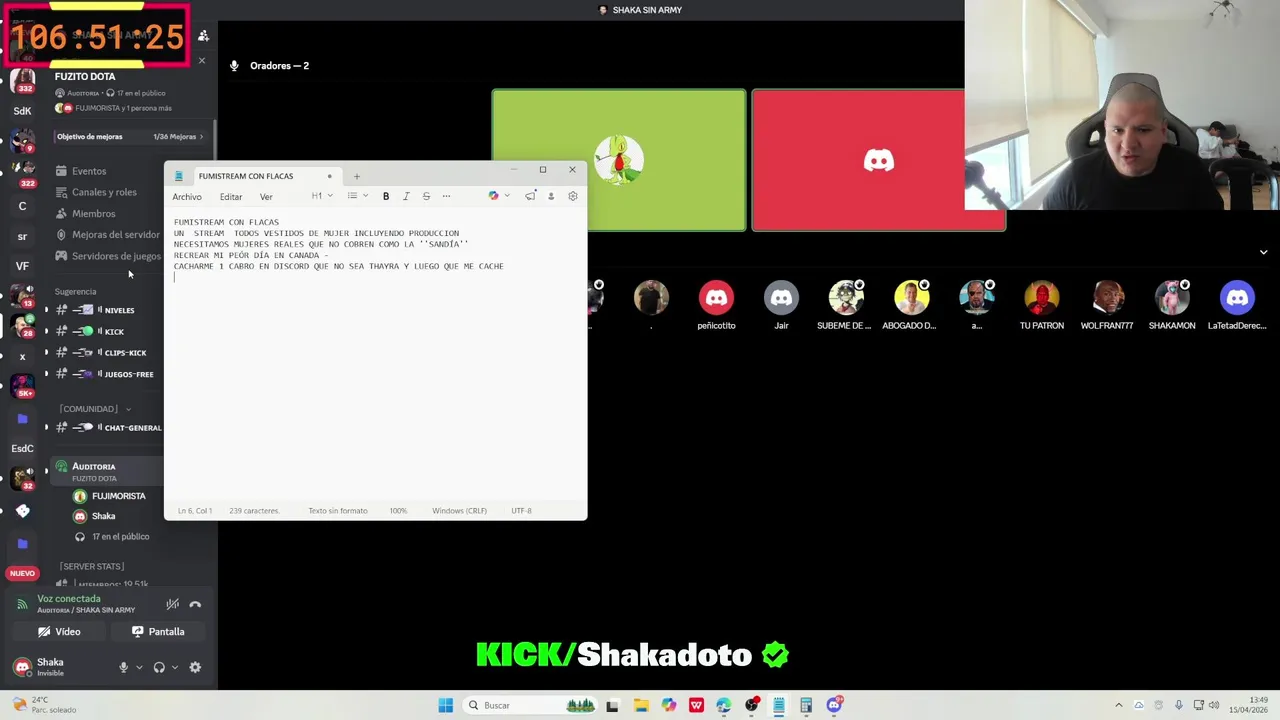The height and width of the screenshot is (720, 1280).
Task: Click FUJIMORISTA in the stage speakers list
Action: coord(118,496)
